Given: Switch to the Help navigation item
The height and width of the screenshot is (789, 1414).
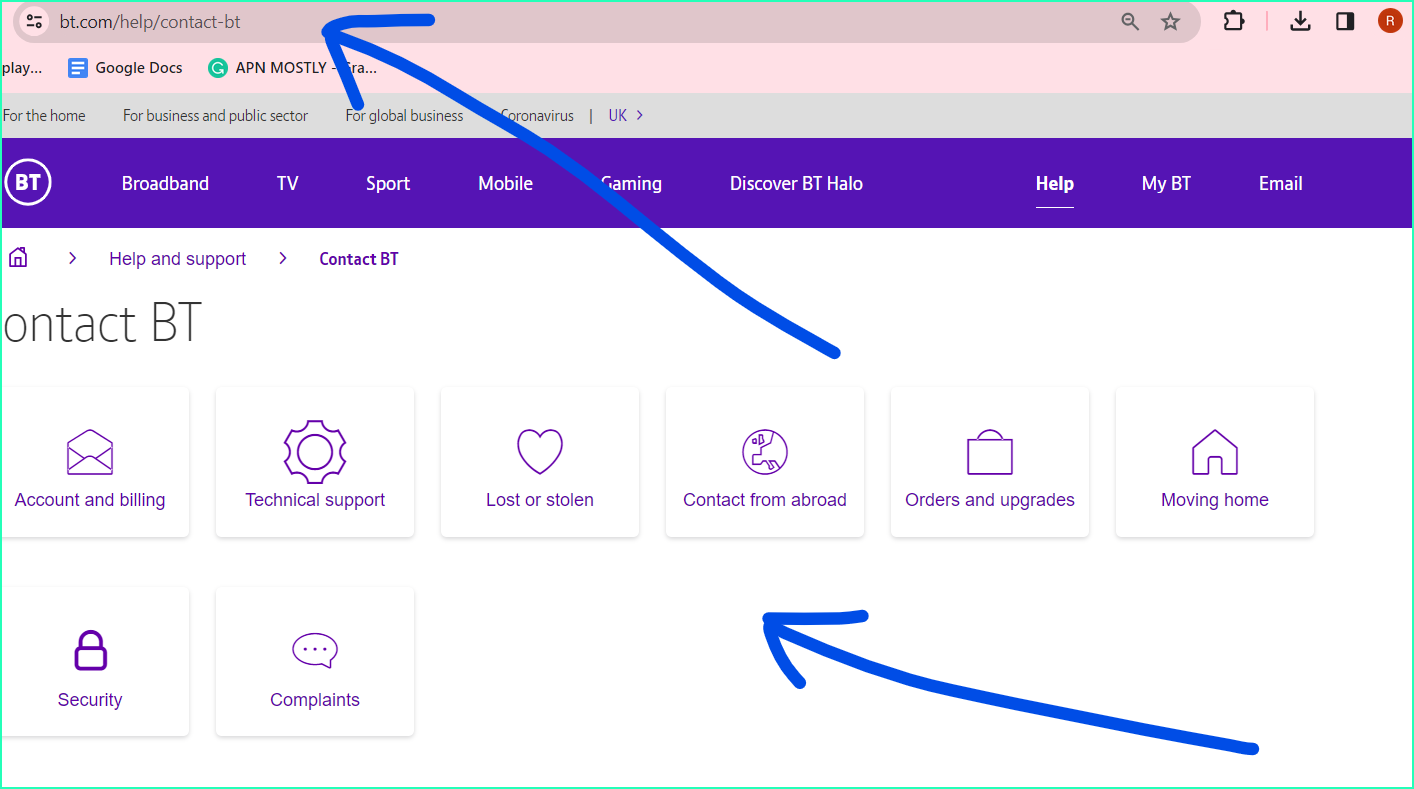Looking at the screenshot, I should 1054,183.
